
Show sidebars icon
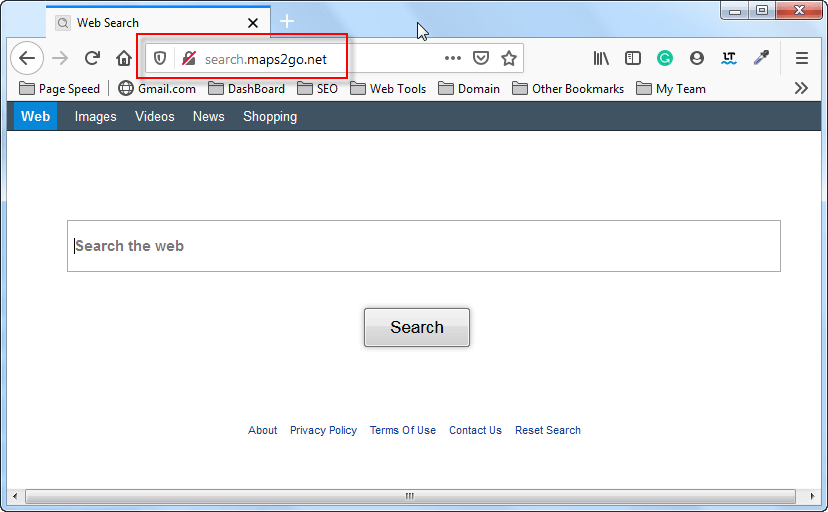(633, 58)
